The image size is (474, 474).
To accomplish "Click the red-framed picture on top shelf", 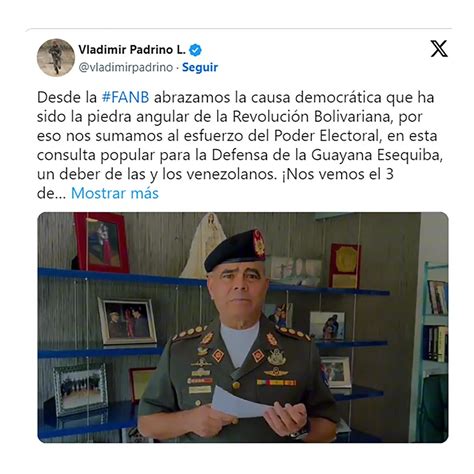I will coord(101,242).
